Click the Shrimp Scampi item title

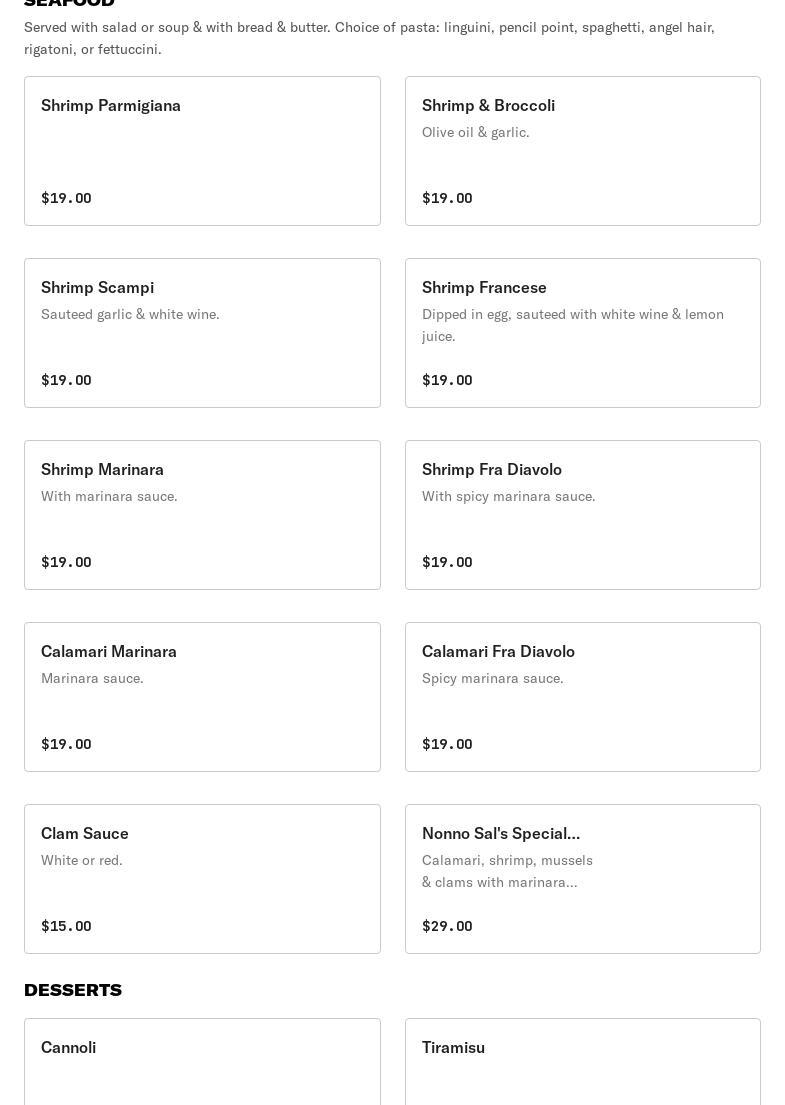98,288
